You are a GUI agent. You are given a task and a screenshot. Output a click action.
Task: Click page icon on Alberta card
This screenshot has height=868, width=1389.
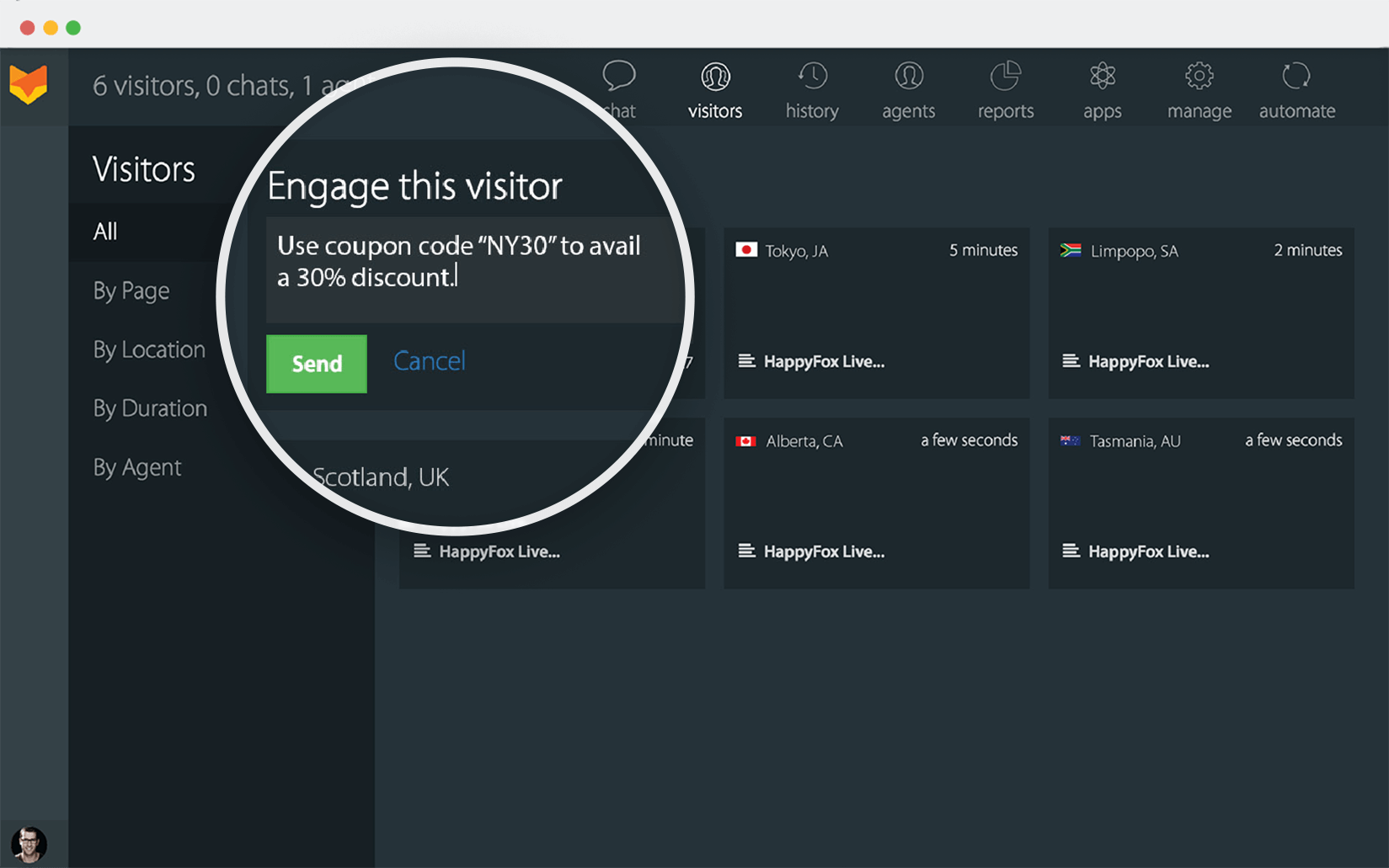746,551
